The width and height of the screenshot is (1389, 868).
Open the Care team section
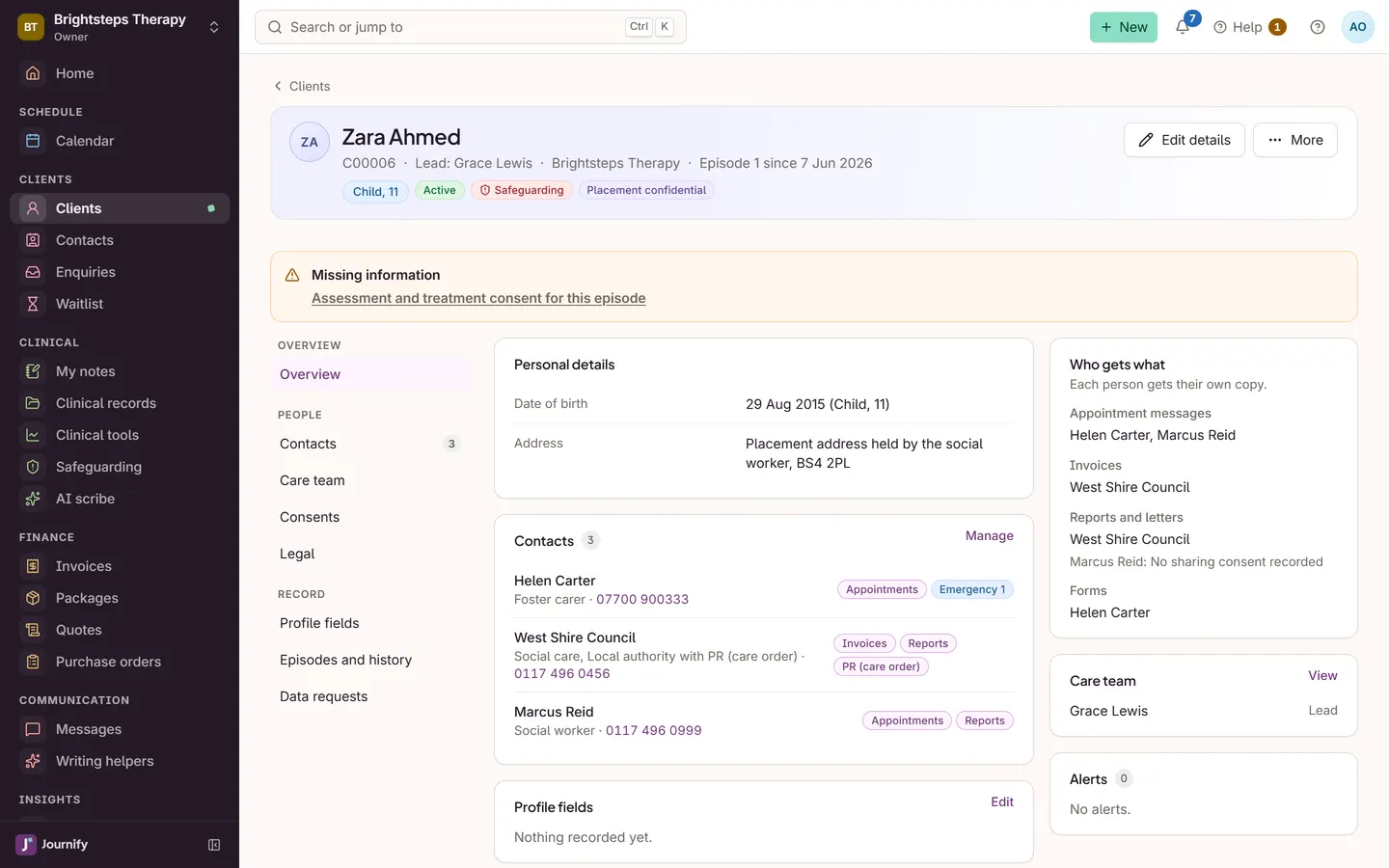[x=370, y=480]
